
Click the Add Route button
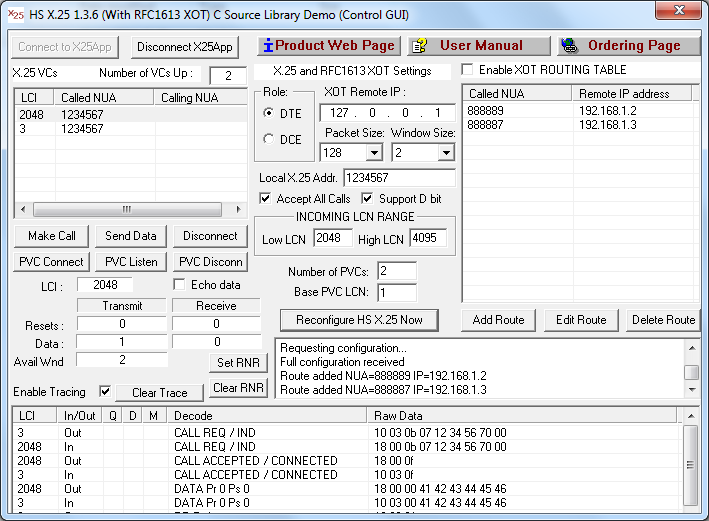[x=498, y=320]
